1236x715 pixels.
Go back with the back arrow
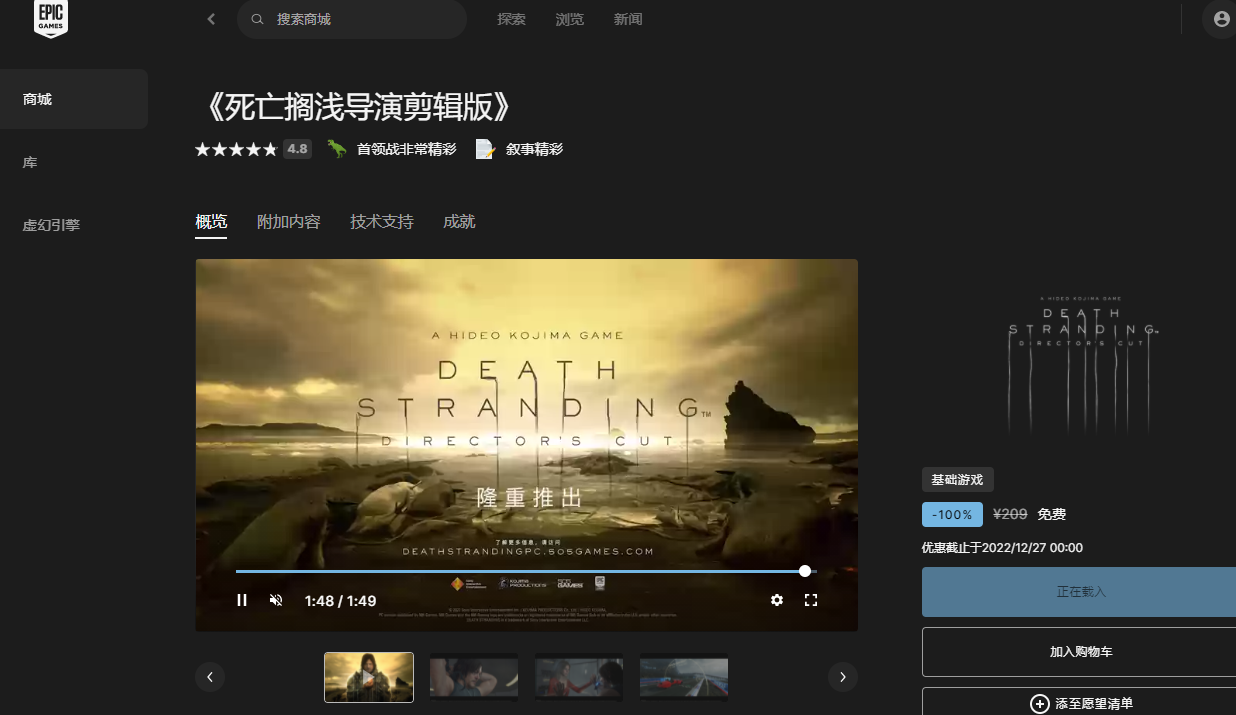click(x=211, y=19)
